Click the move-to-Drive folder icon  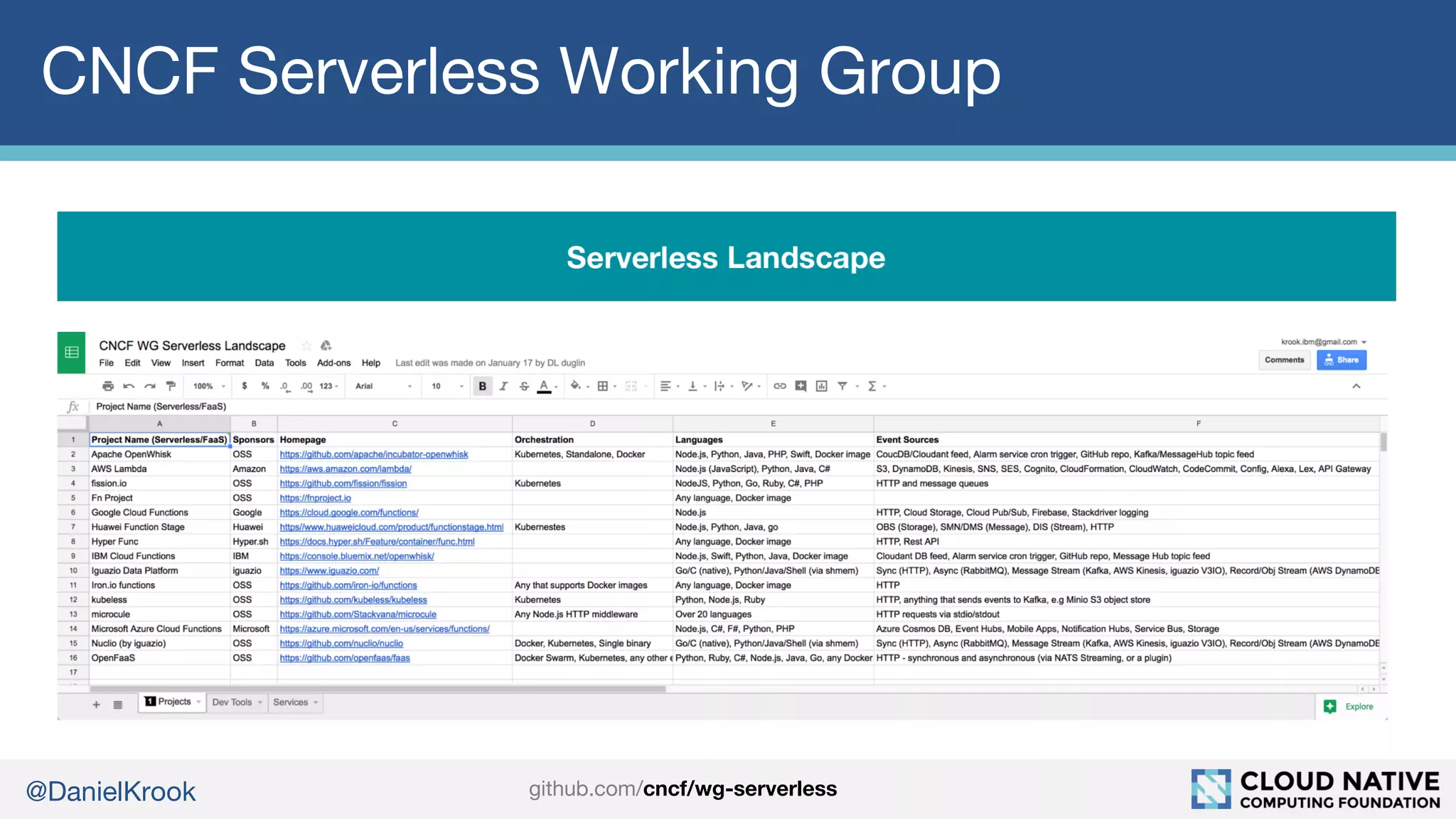[326, 346]
